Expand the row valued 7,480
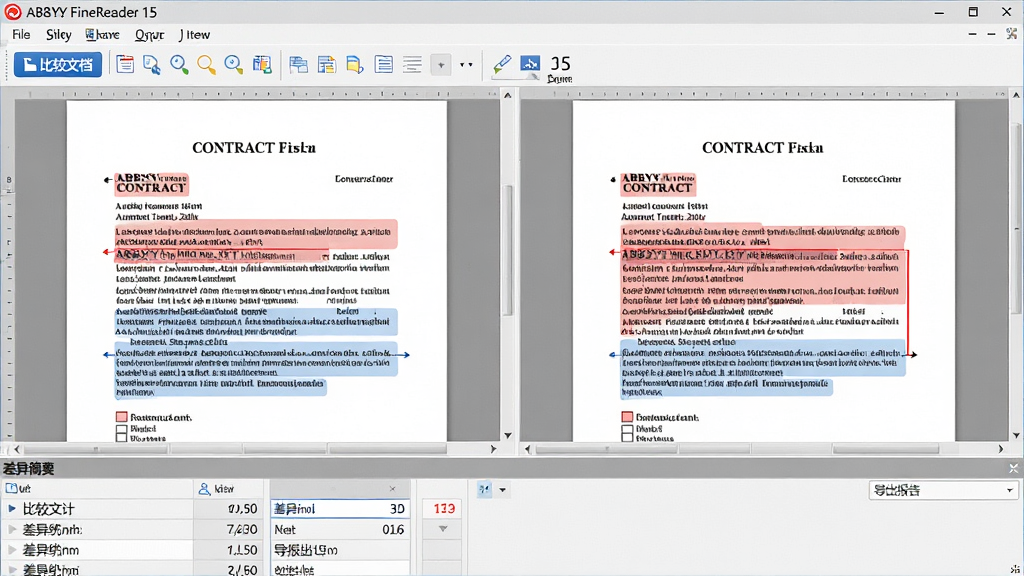The width and height of the screenshot is (1024, 576). pos(12,529)
